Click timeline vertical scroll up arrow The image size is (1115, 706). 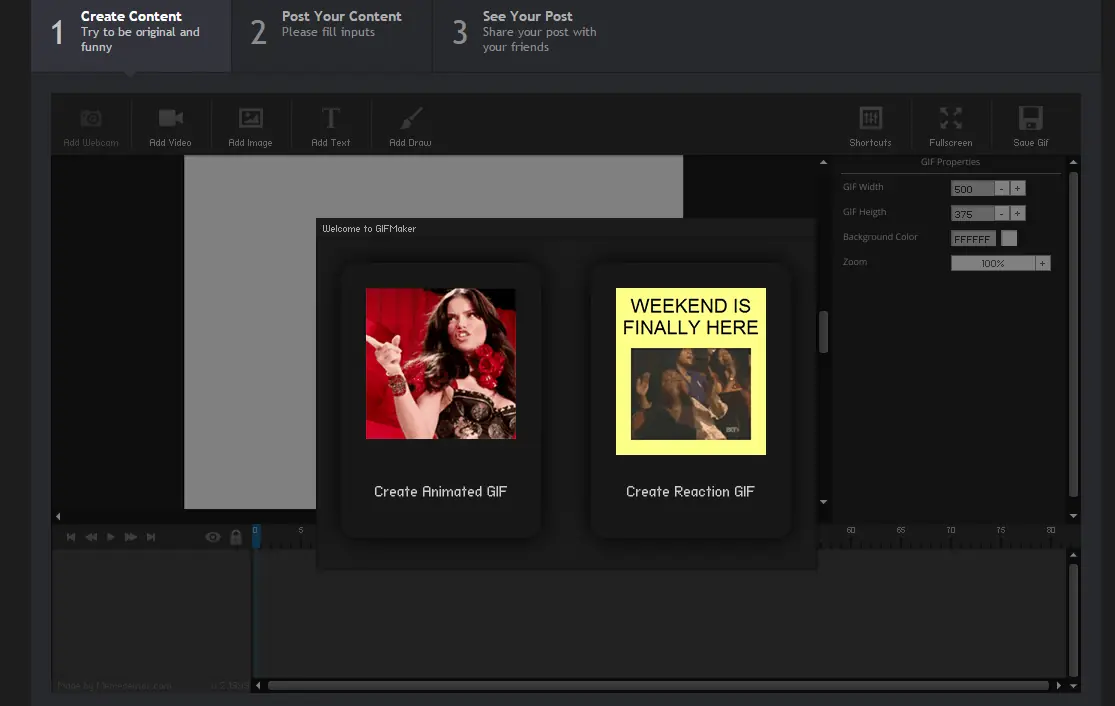1073,555
